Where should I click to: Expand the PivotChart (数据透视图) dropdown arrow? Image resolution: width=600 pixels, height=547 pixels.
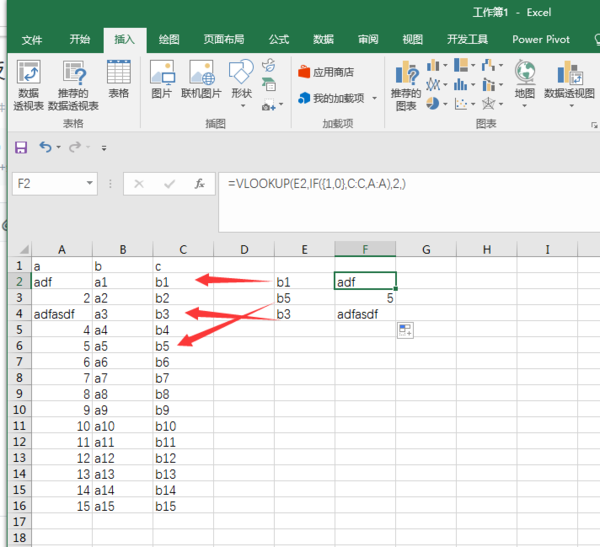tap(572, 106)
